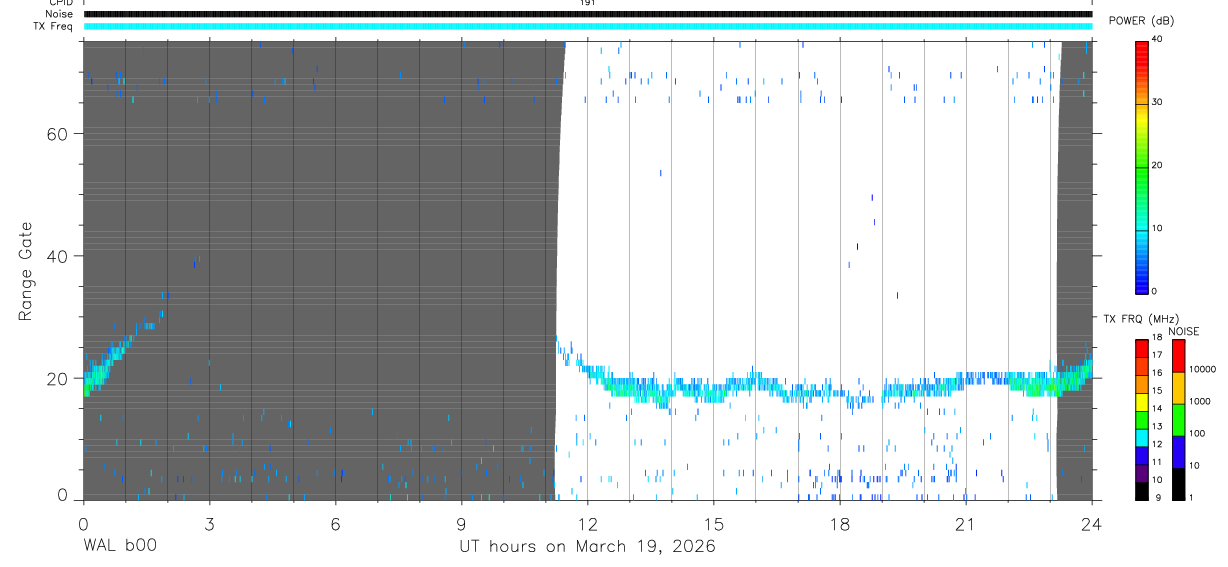
Task: Click the "17" label in the TX FRQ legend
Action: (1158, 355)
